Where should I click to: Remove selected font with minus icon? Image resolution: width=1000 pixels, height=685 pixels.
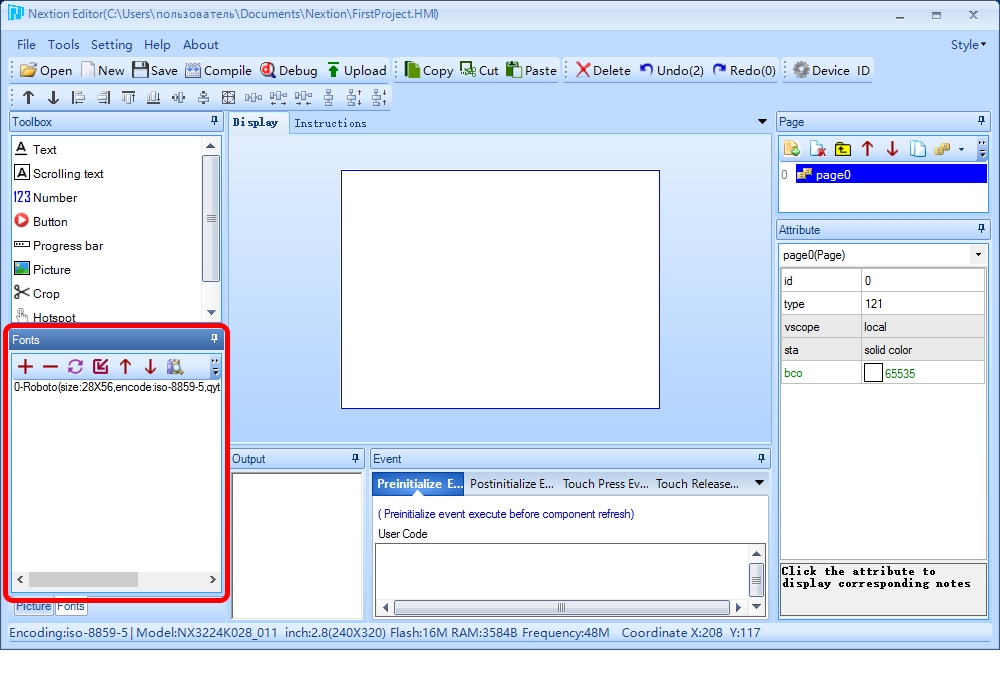click(50, 366)
